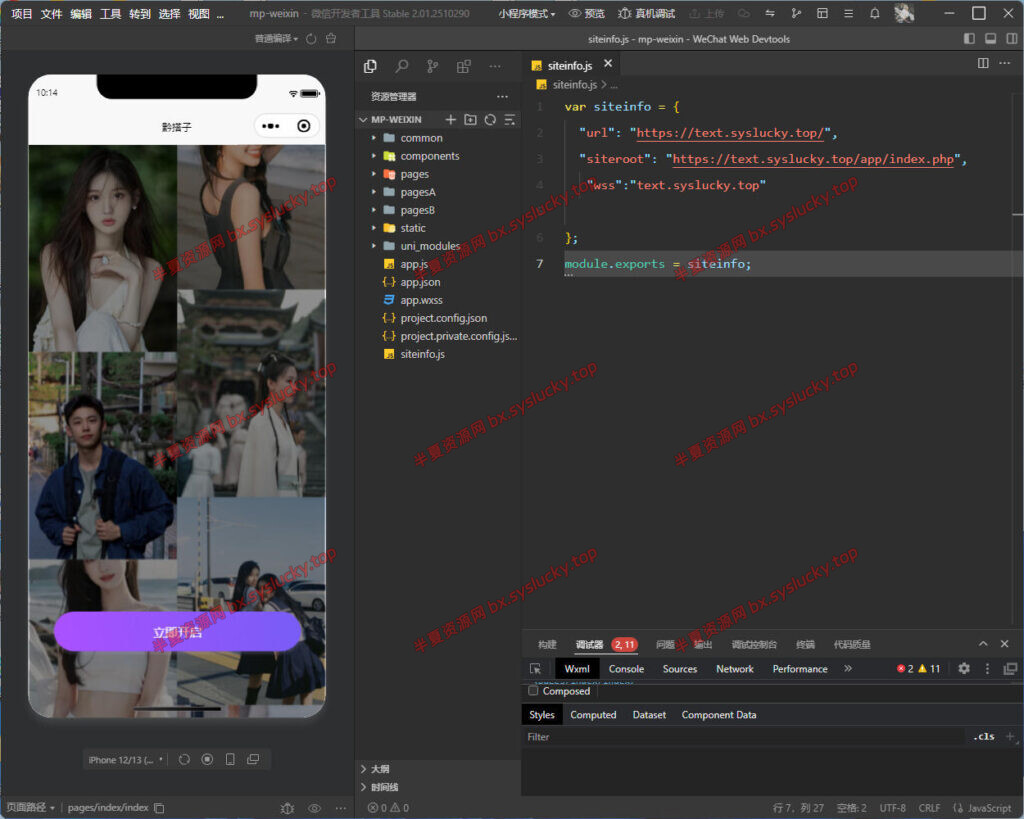1024x819 pixels.
Task: Switch to the Computed styles tab
Action: [x=593, y=715]
